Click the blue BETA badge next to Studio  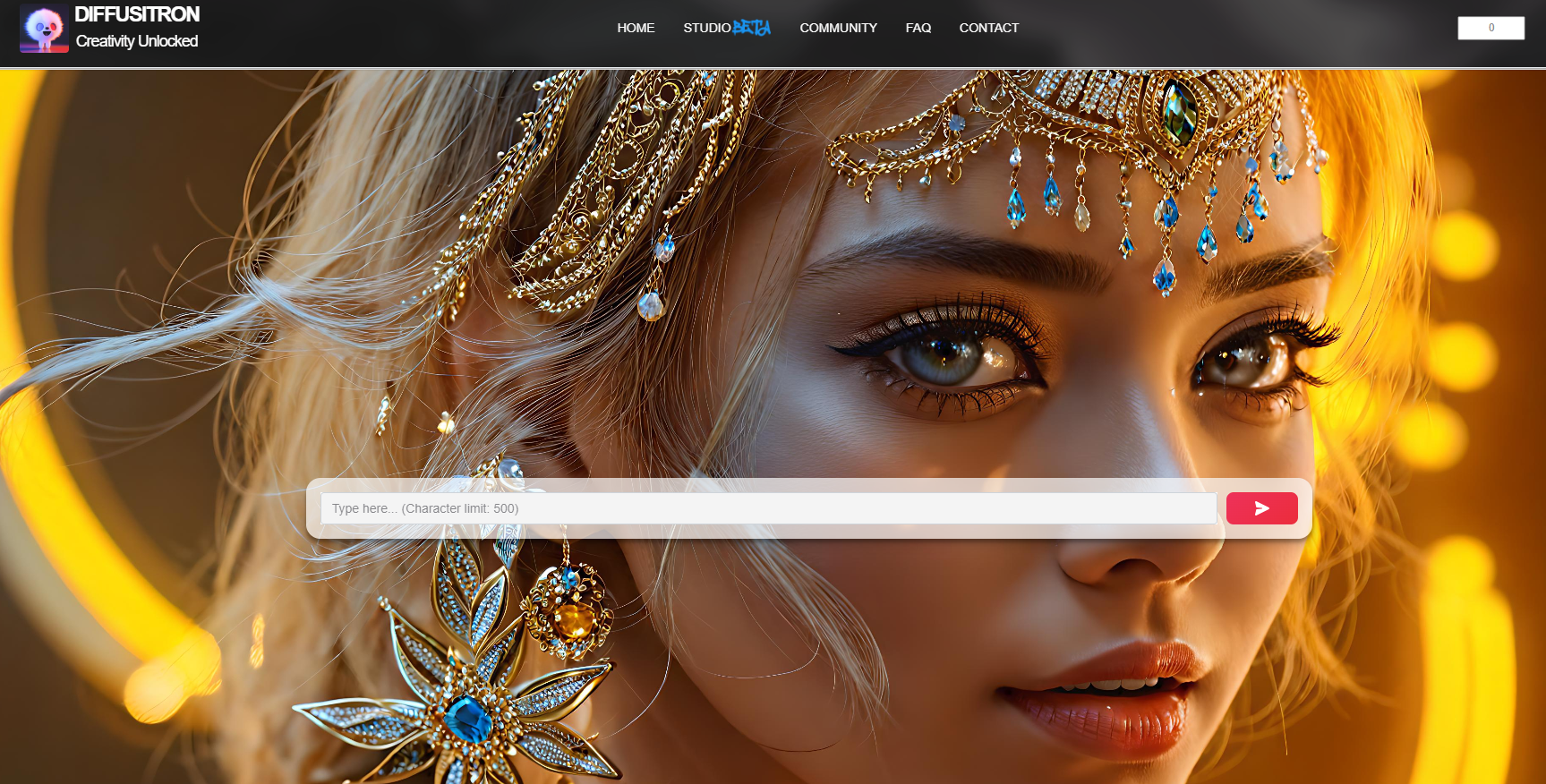pyautogui.click(x=751, y=28)
